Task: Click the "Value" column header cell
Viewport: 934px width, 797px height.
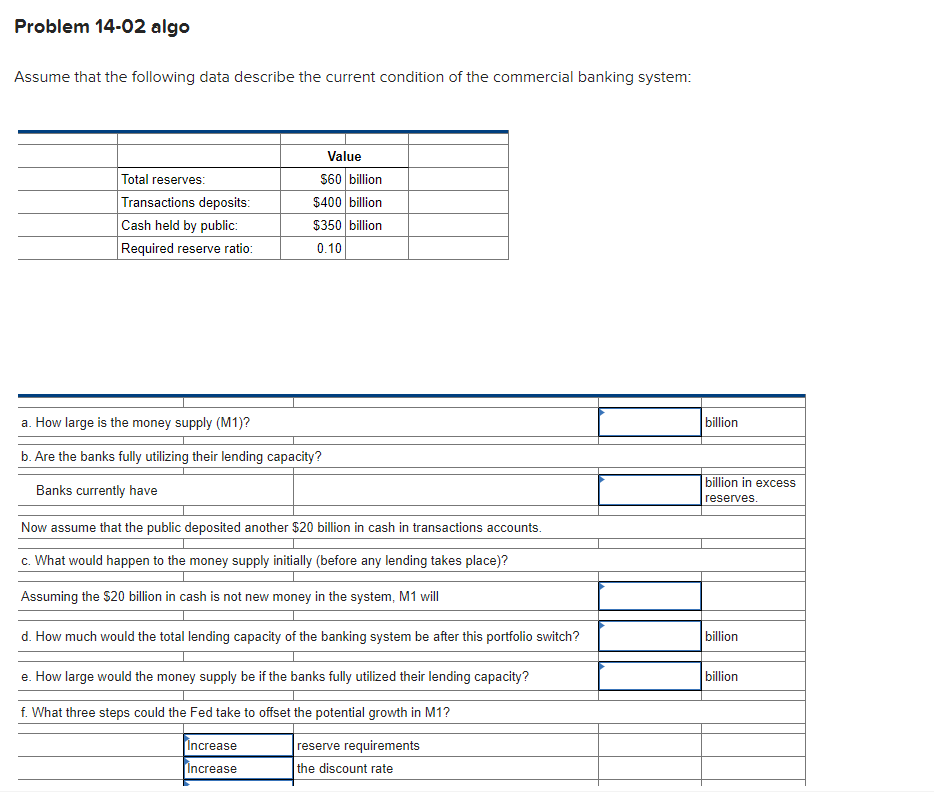Action: [x=344, y=156]
